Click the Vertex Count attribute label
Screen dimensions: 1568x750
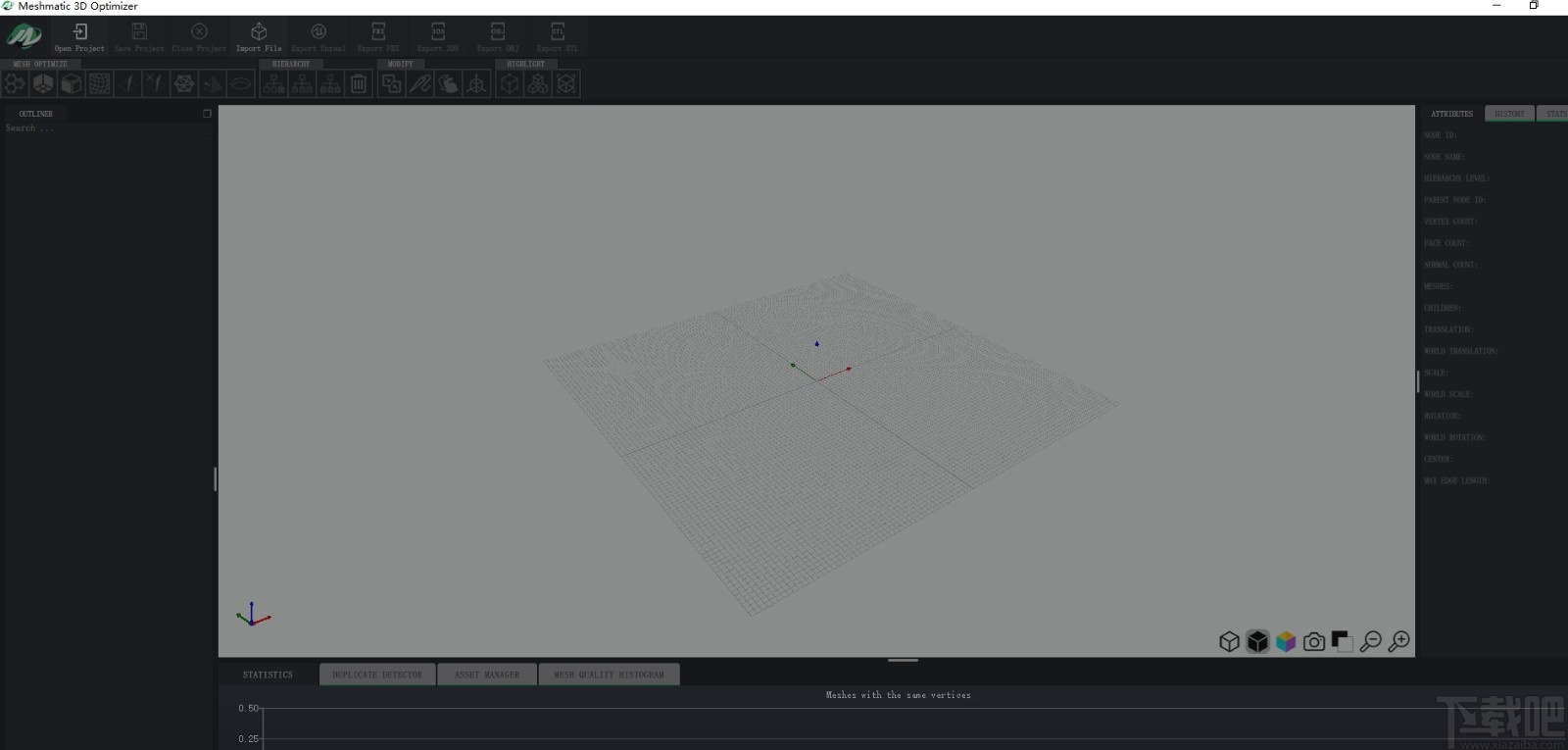click(1450, 222)
